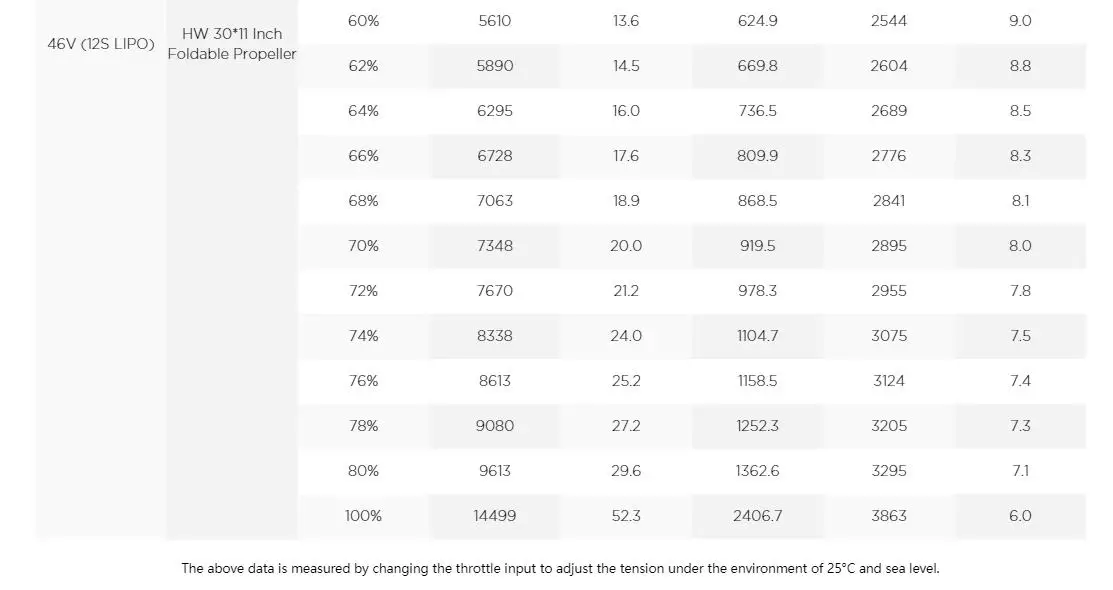Click the 7348 thrust value
1113x590 pixels.
(x=495, y=246)
